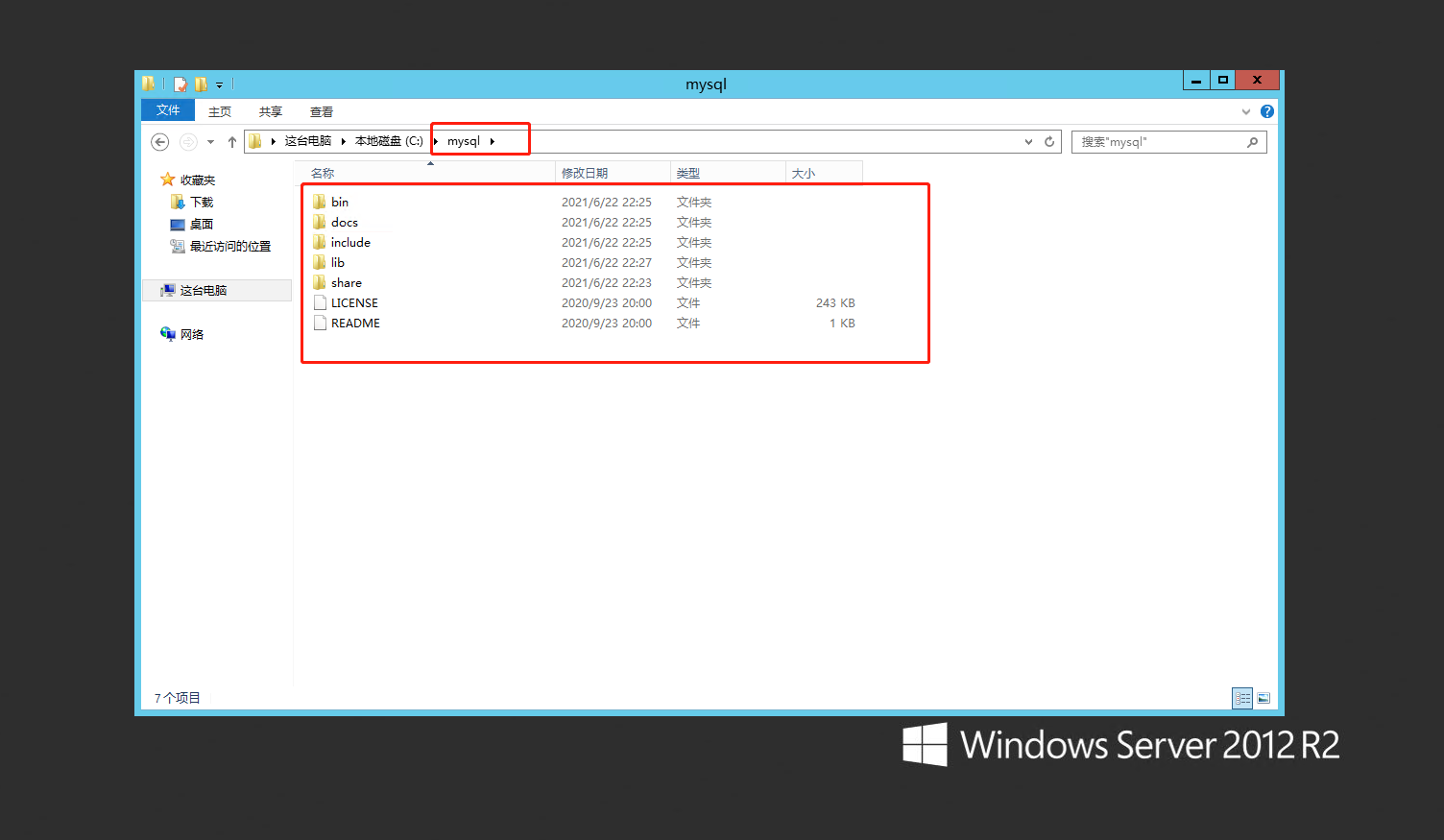The height and width of the screenshot is (840, 1444).
Task: Click the back navigation arrow
Action: [x=159, y=141]
